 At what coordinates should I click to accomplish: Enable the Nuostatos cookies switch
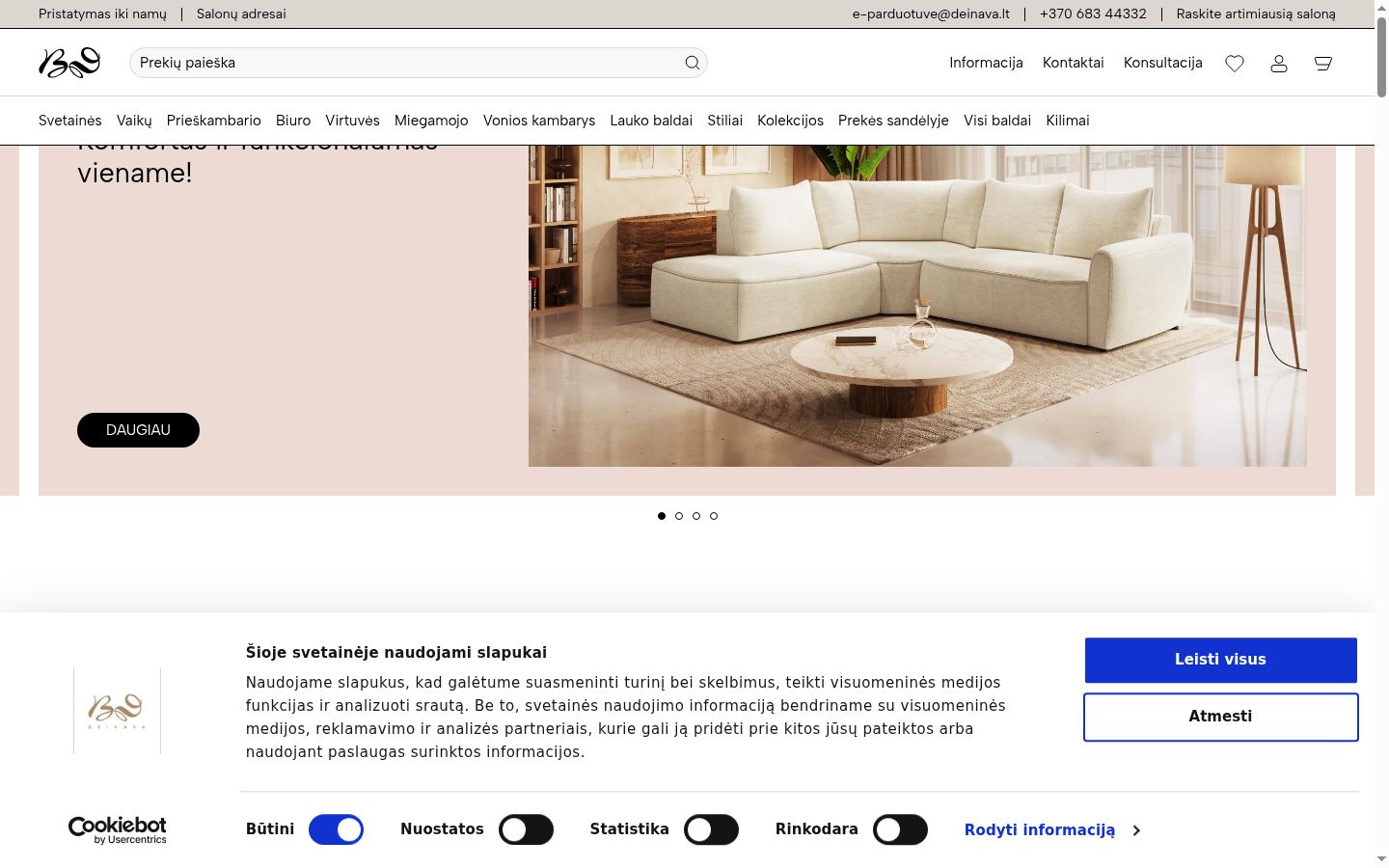coord(526,829)
